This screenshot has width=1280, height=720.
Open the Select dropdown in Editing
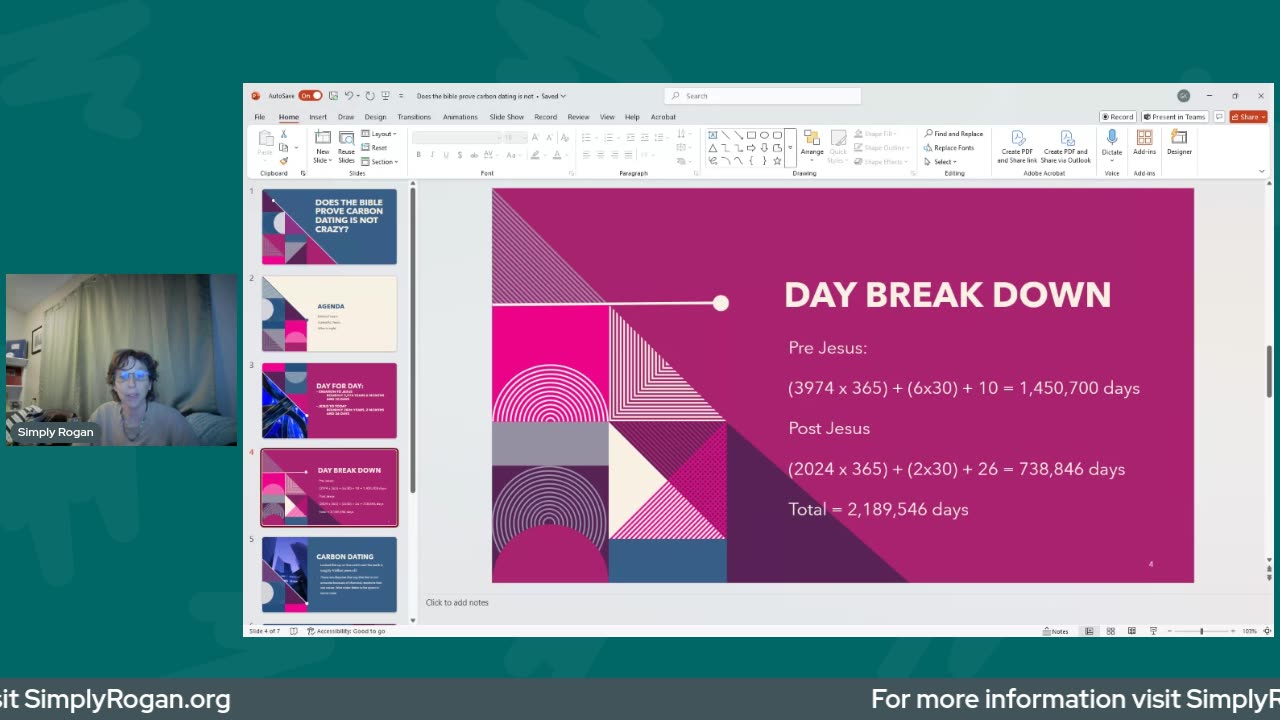tap(940, 162)
